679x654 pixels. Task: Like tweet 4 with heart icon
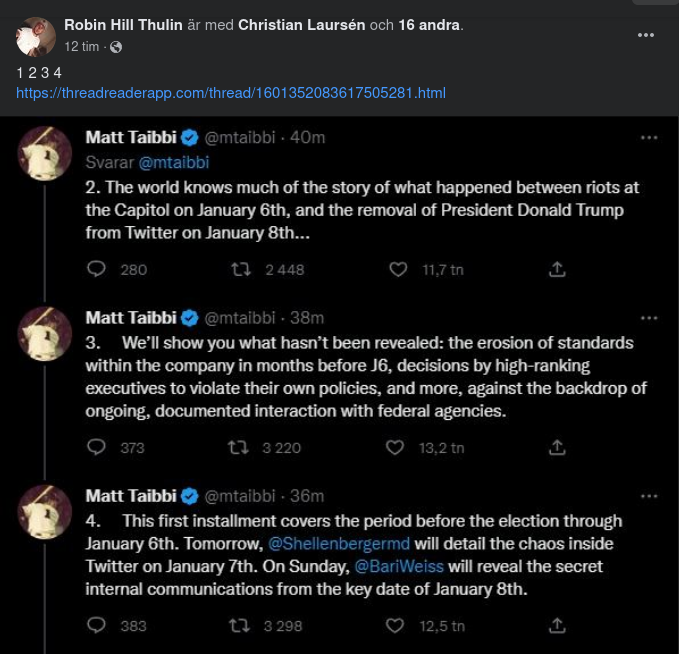pyautogui.click(x=398, y=625)
